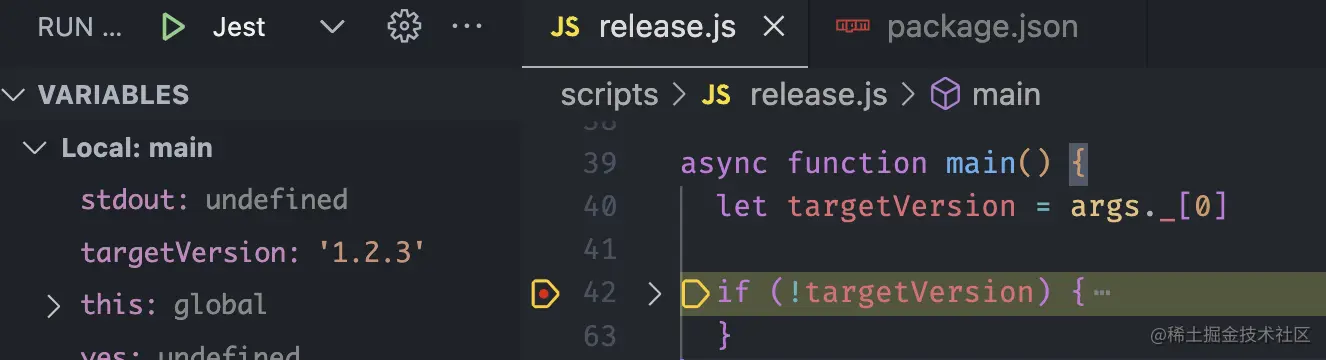
Task: Start debugging with the green play icon
Action: point(173,27)
